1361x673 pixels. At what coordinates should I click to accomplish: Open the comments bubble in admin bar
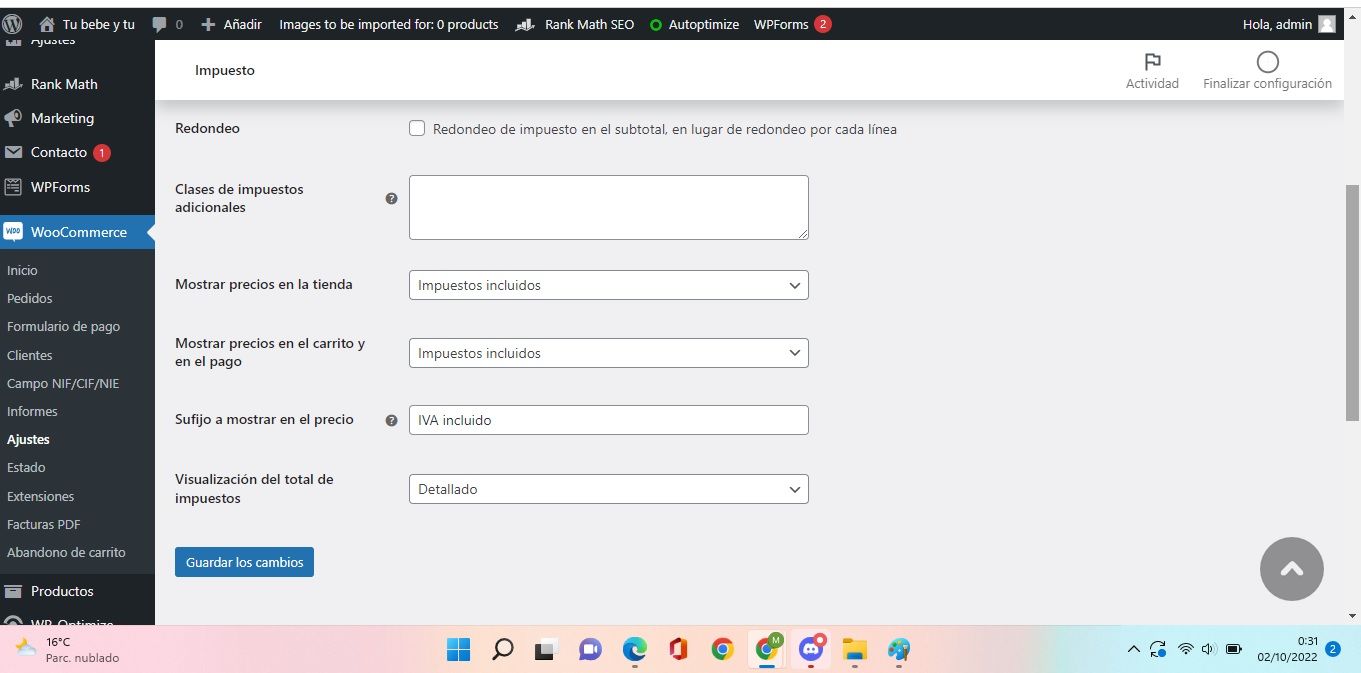click(x=168, y=24)
